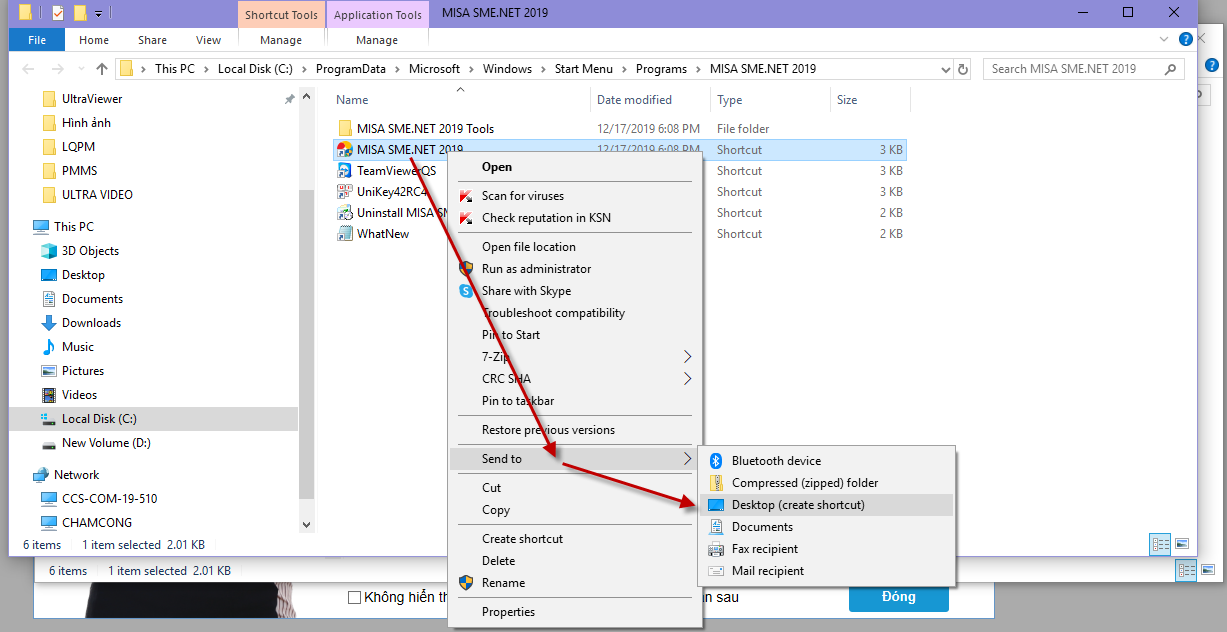This screenshot has height=632, width=1227.
Task: Click the Help question mark icon
Action: [x=1185, y=40]
